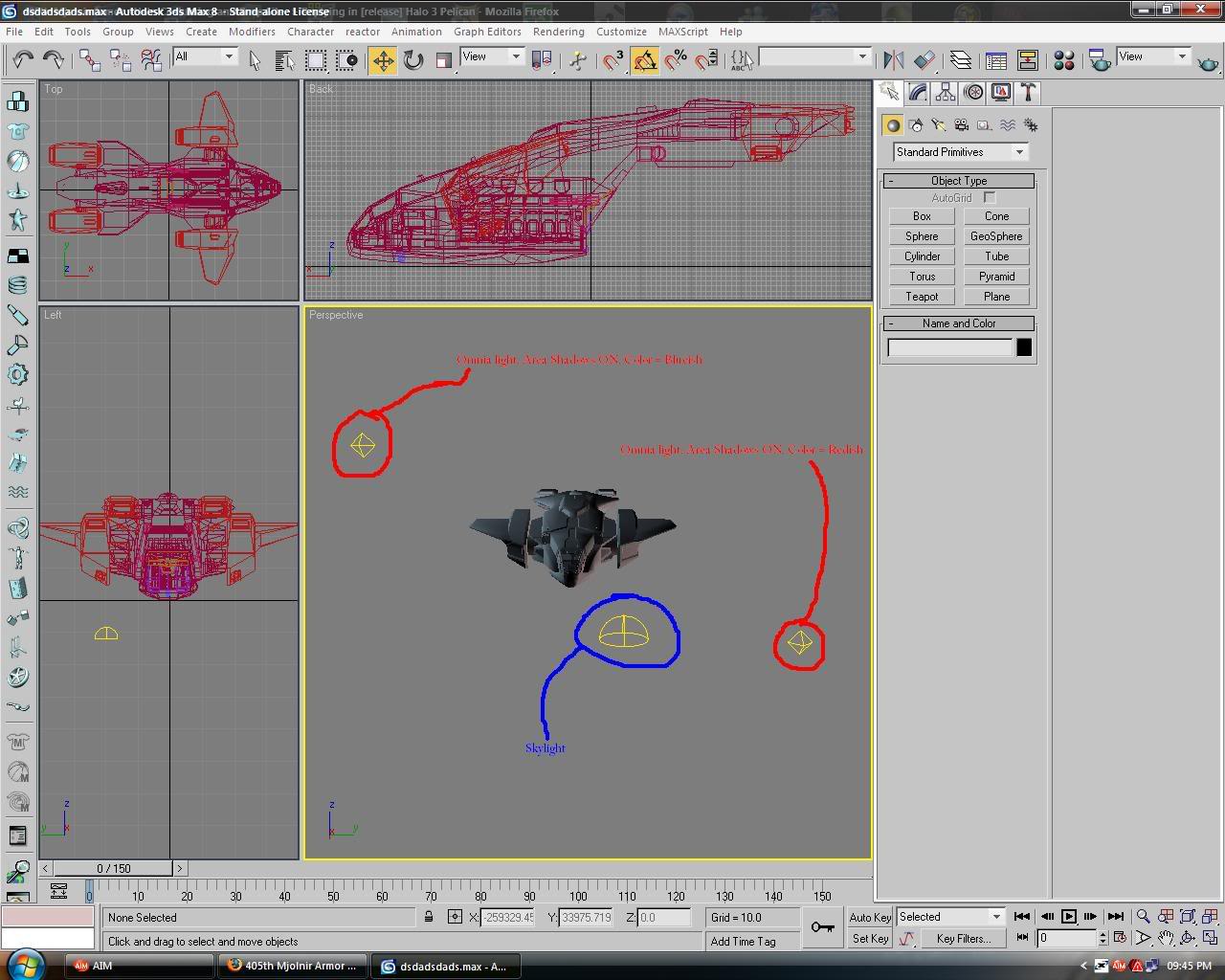Viewport: 1225px width, 980px height.
Task: Open the Selected key mode dropdown
Action: coord(949,917)
